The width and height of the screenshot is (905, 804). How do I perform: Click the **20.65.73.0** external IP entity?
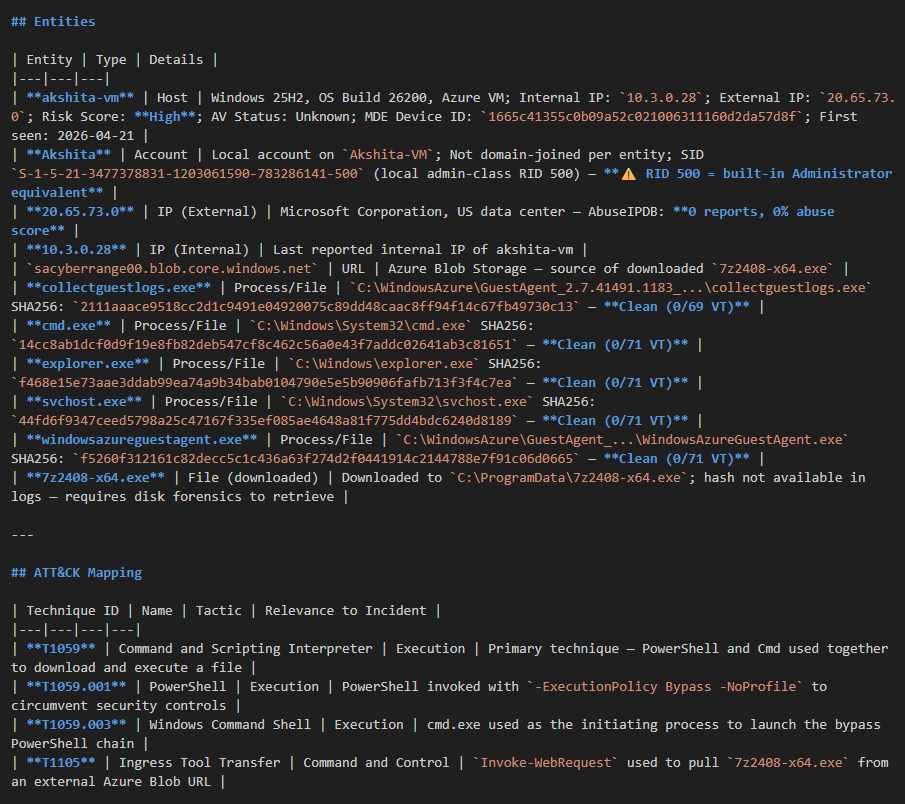[x=80, y=212]
